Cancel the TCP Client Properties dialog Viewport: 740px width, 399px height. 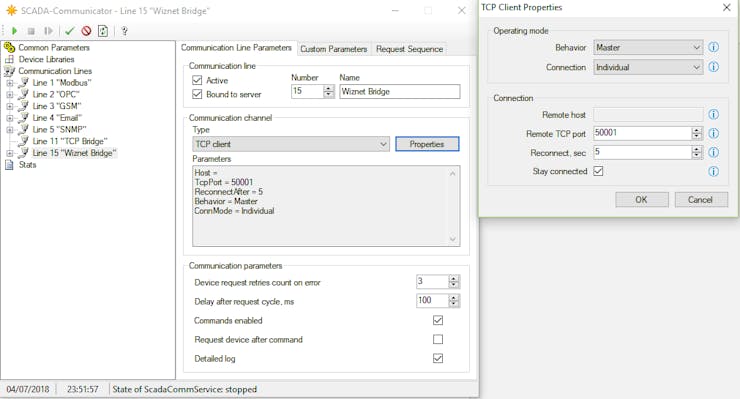[701, 200]
